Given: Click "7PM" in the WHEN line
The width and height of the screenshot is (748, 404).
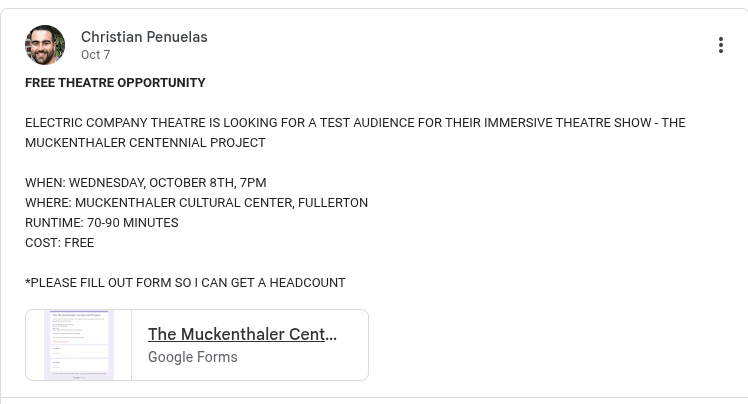Looking at the screenshot, I should point(254,183).
